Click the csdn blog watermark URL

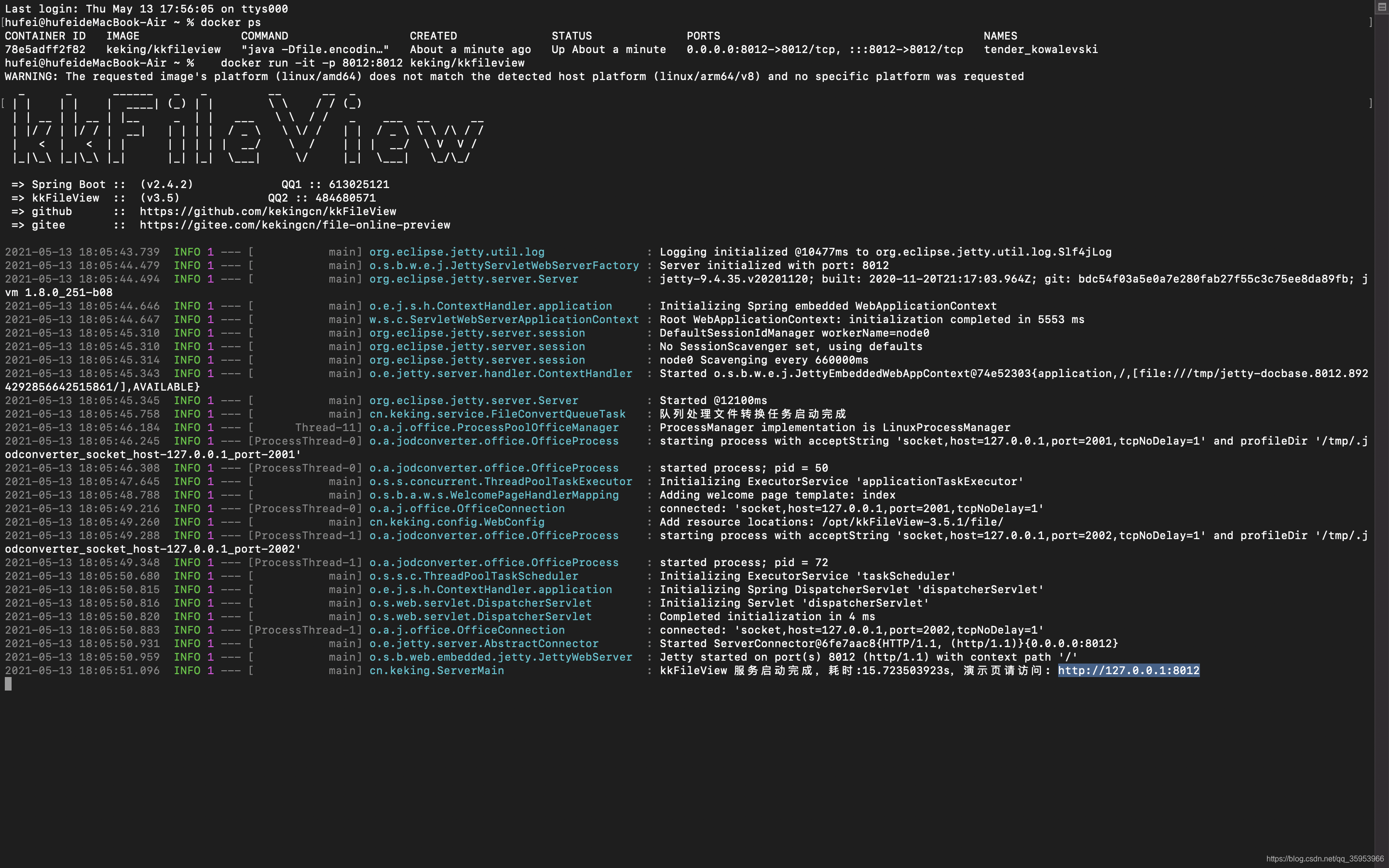coord(1324,859)
